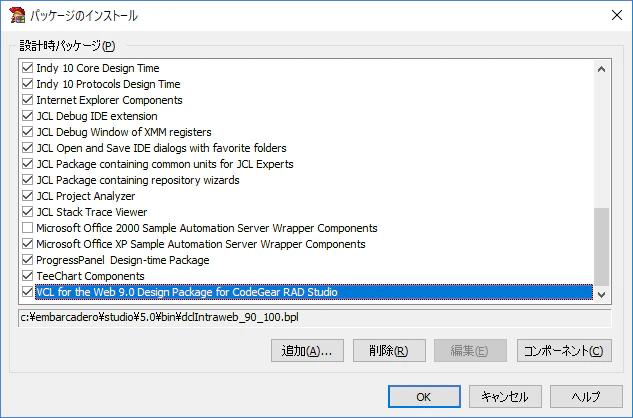The height and width of the screenshot is (418, 633).
Task: Toggle Internet Explorer Components checkbox
Action: click(x=27, y=100)
